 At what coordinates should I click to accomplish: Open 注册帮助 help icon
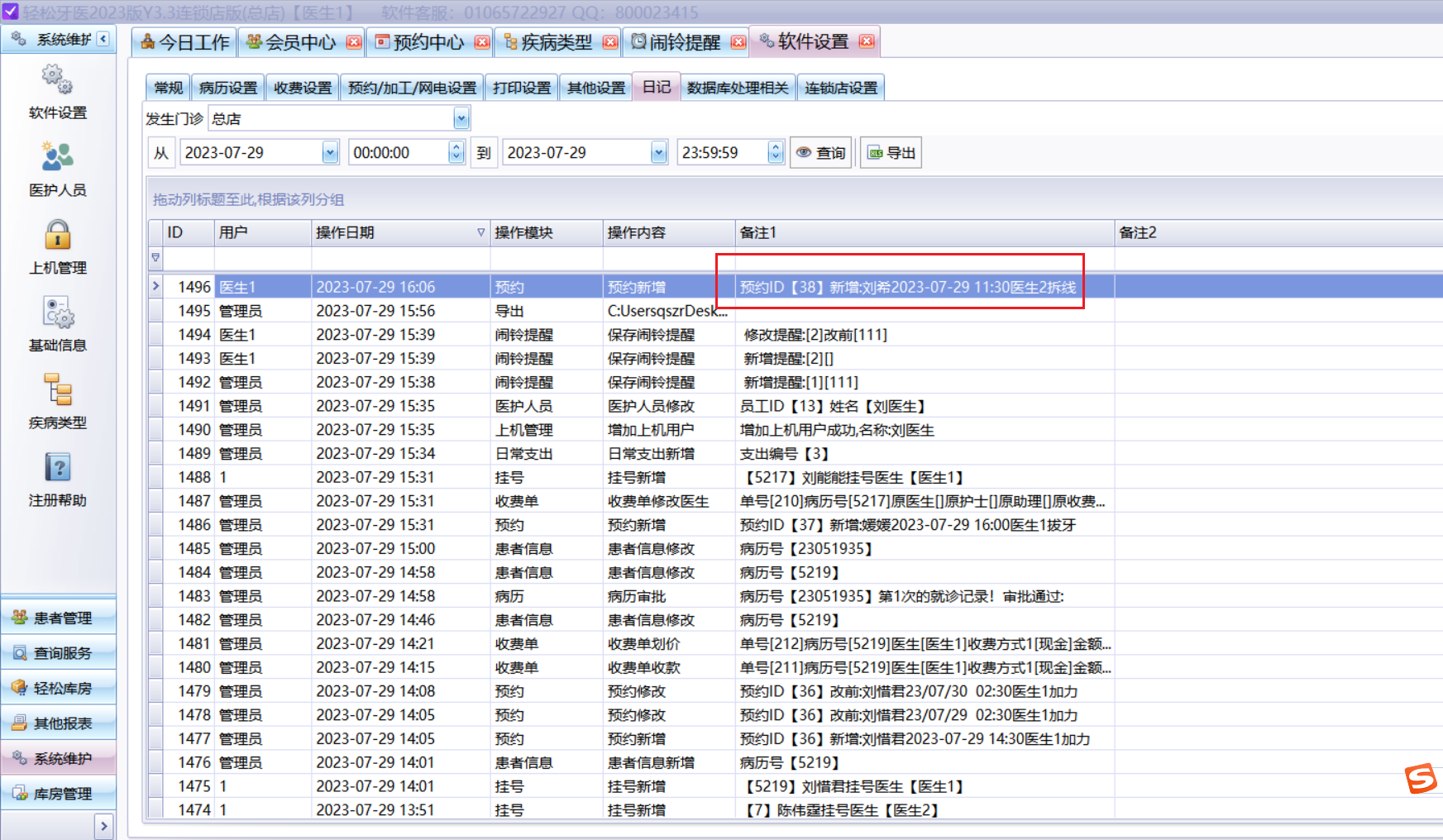pyautogui.click(x=58, y=480)
